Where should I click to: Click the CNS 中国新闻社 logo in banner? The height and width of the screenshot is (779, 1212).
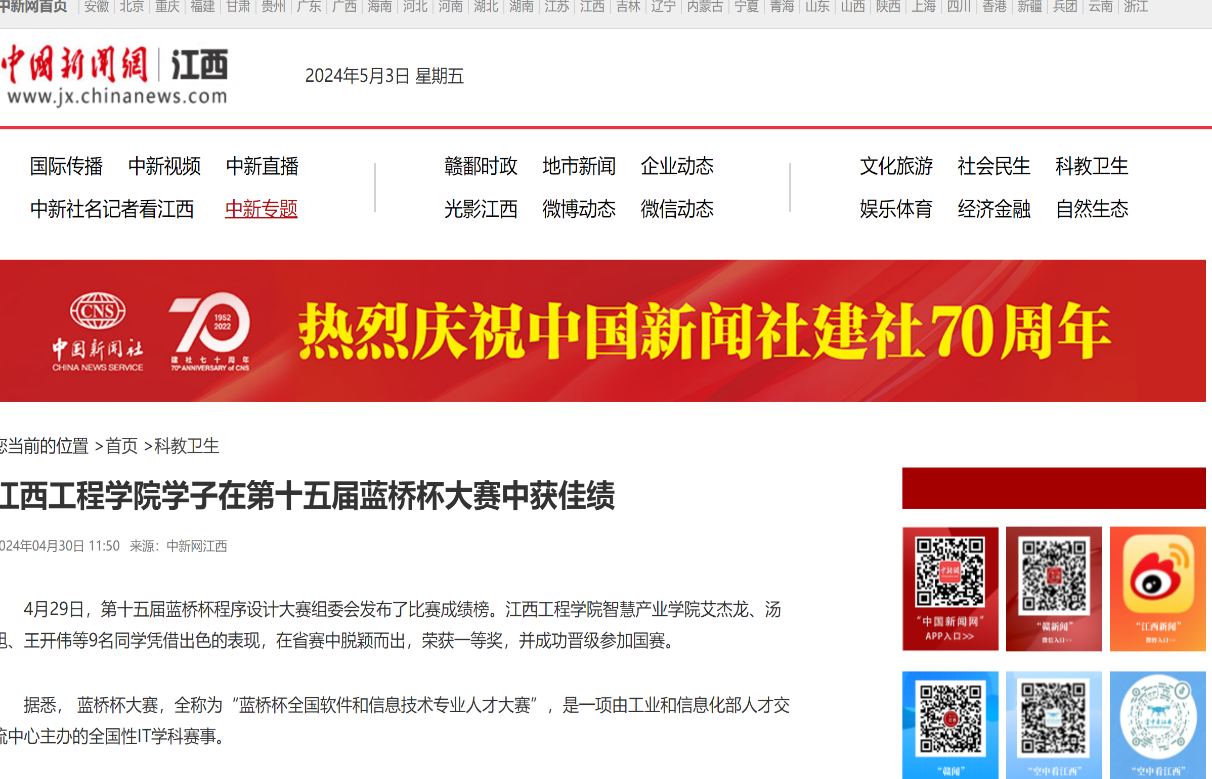pos(98,331)
